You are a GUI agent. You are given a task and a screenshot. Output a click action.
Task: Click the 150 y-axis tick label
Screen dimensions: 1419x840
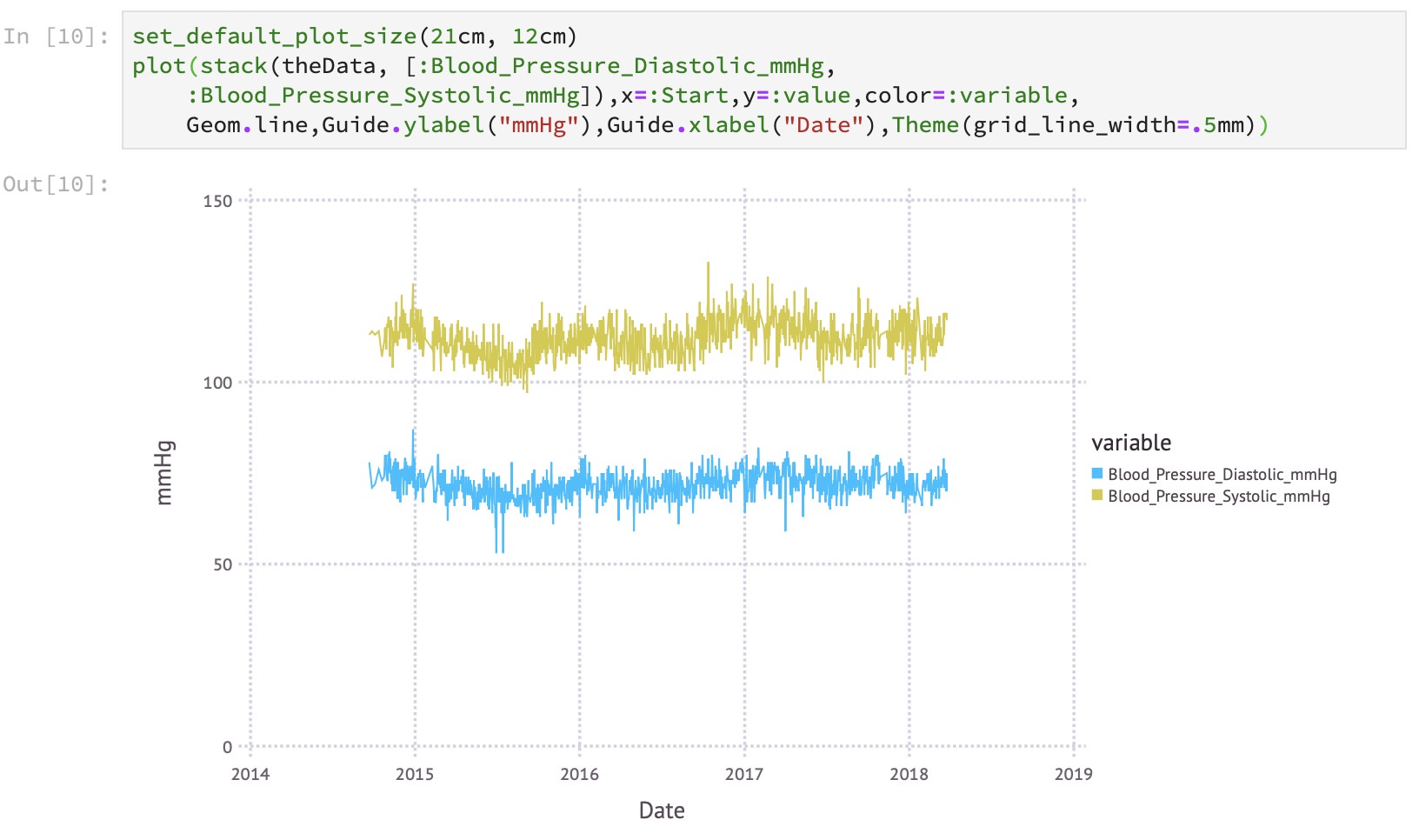[217, 201]
